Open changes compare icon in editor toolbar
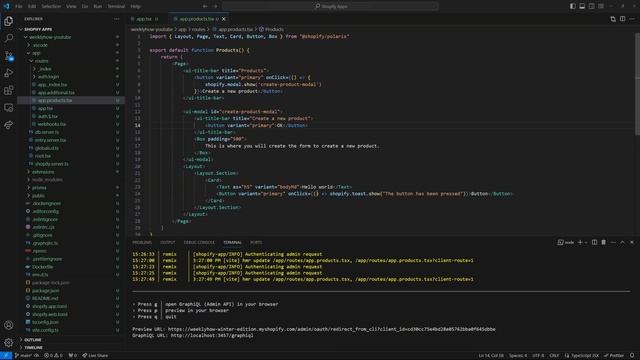640x360 pixels. click(613, 19)
